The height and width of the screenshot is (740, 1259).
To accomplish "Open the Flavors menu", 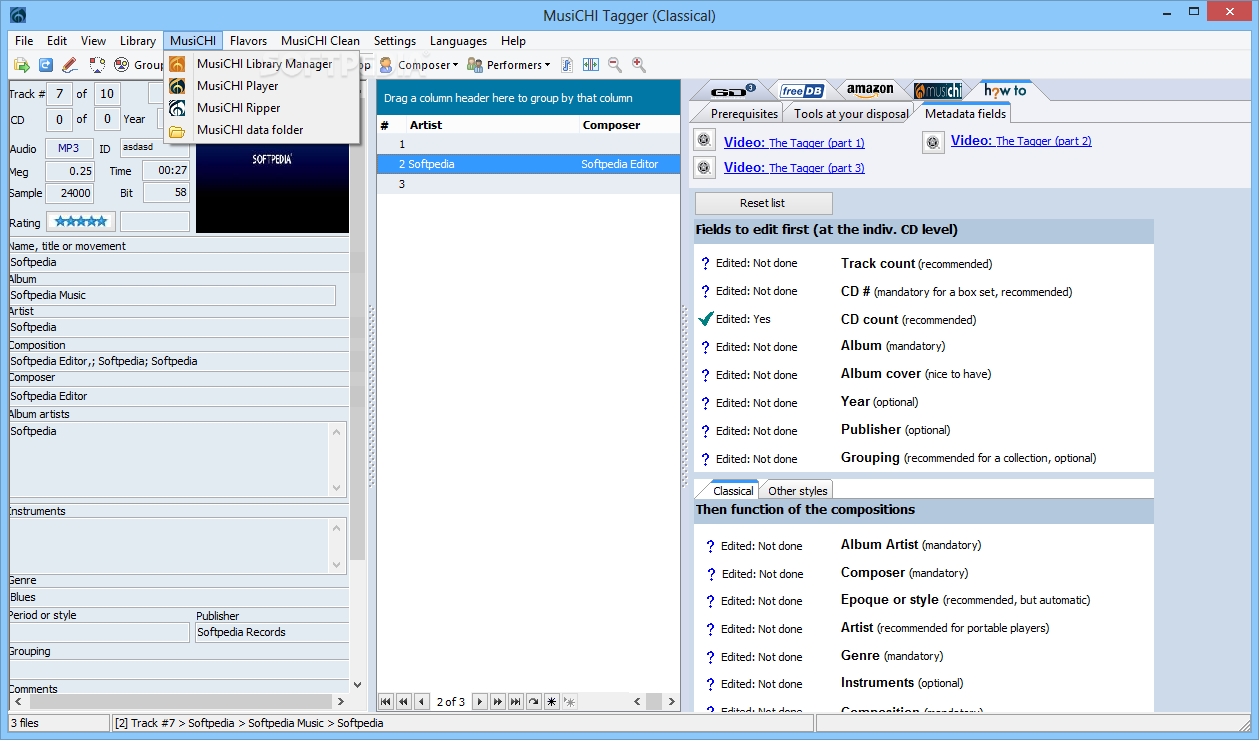I will [x=249, y=41].
